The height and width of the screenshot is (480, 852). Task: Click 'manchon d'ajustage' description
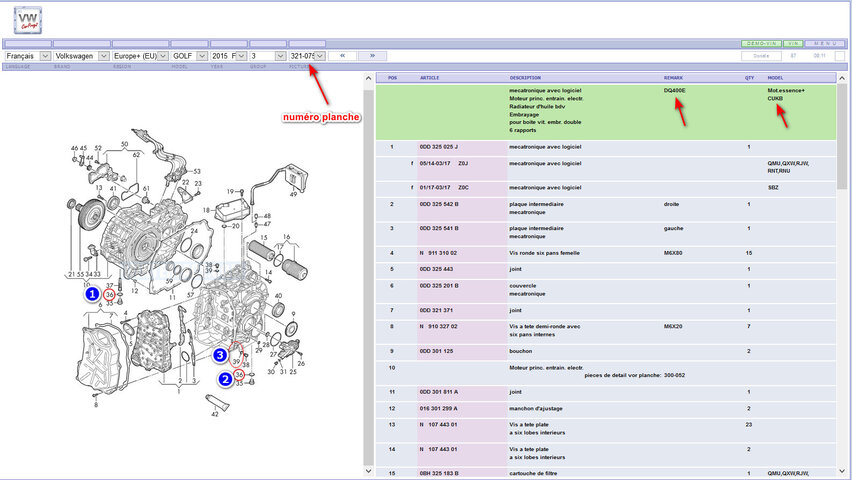[536, 408]
